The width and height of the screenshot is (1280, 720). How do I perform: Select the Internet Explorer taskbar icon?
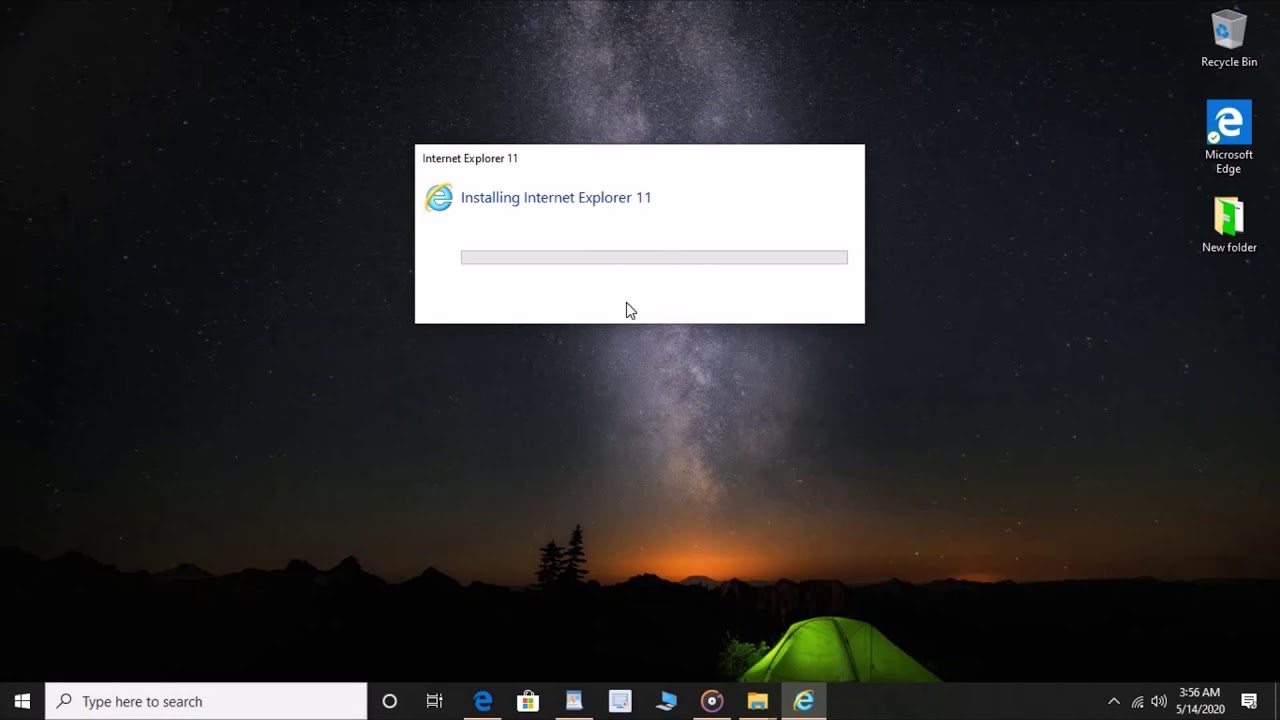pos(804,701)
